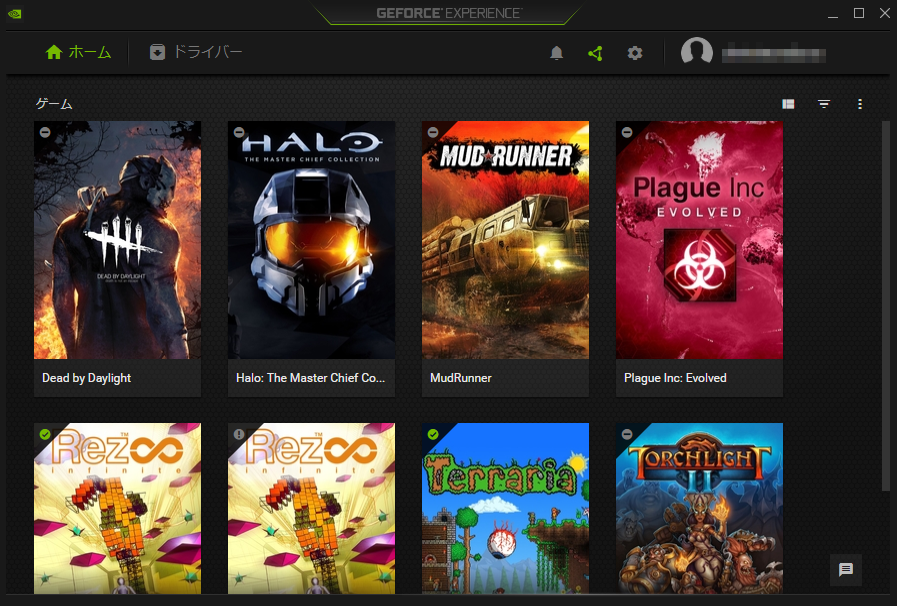Click the user profile avatar
Viewport: 897px width, 606px height.
pyautogui.click(x=697, y=53)
